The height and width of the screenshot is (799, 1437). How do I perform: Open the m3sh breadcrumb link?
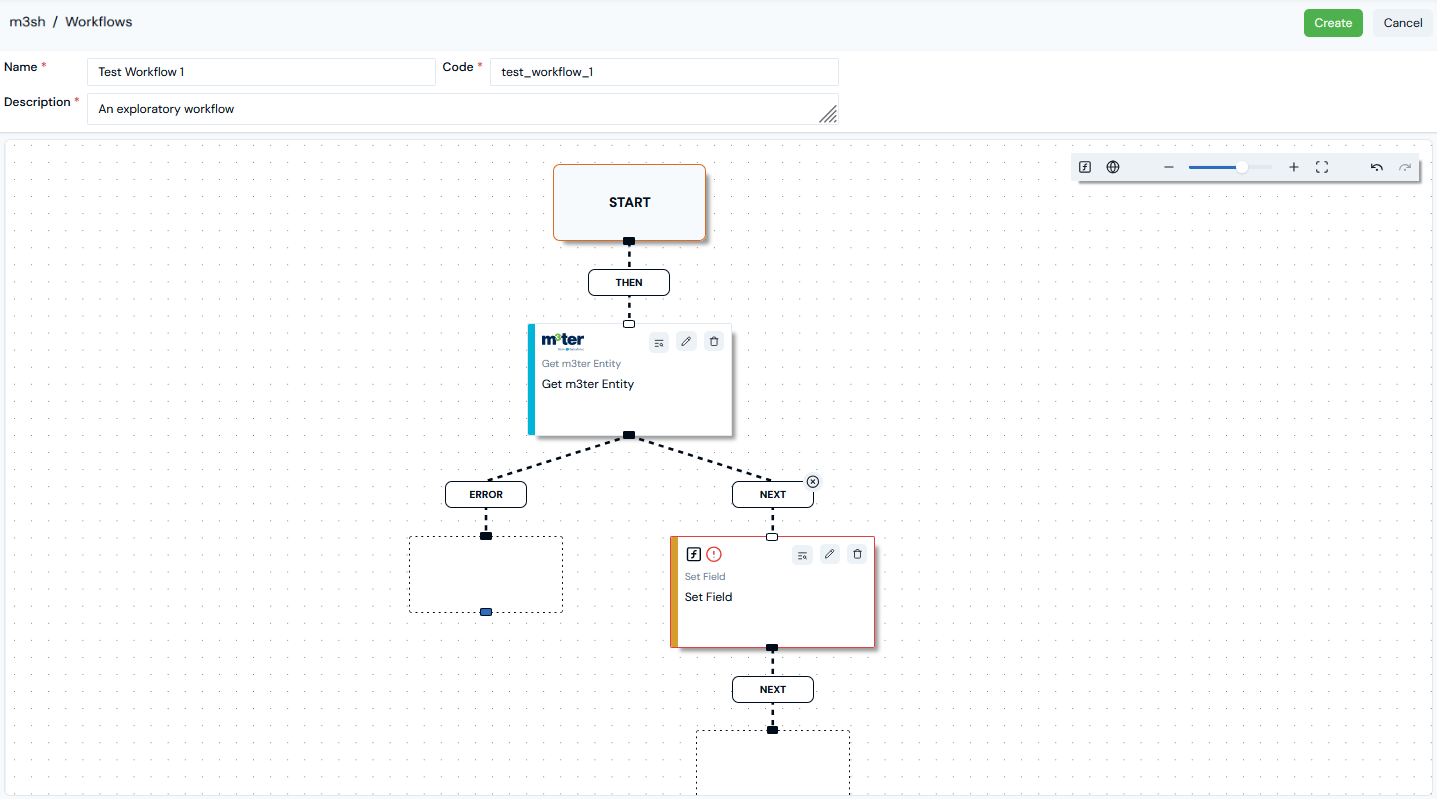point(27,21)
